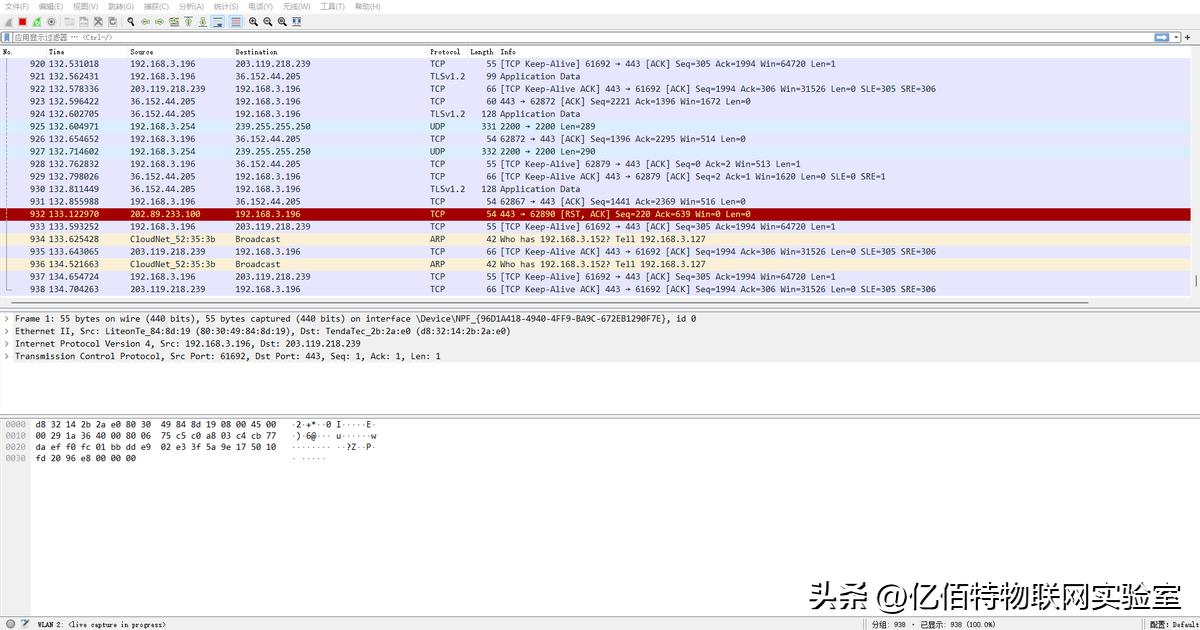This screenshot has height=630, width=1200.
Task: Start a new live capture
Action: 7,21
